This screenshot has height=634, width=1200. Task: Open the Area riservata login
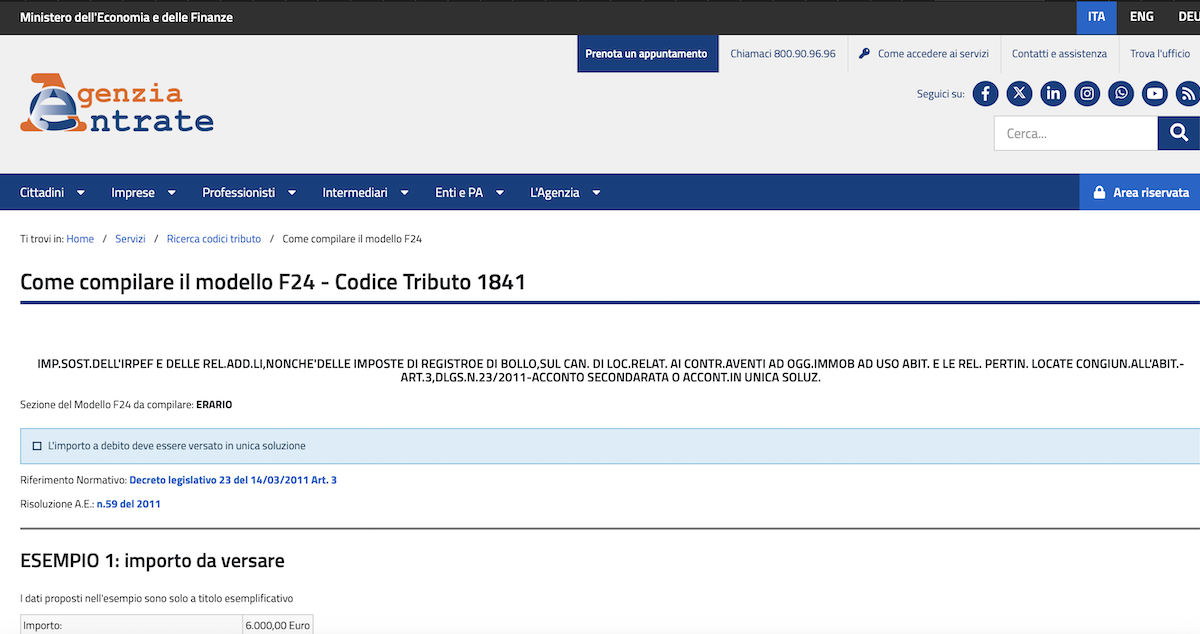pyautogui.click(x=1140, y=192)
